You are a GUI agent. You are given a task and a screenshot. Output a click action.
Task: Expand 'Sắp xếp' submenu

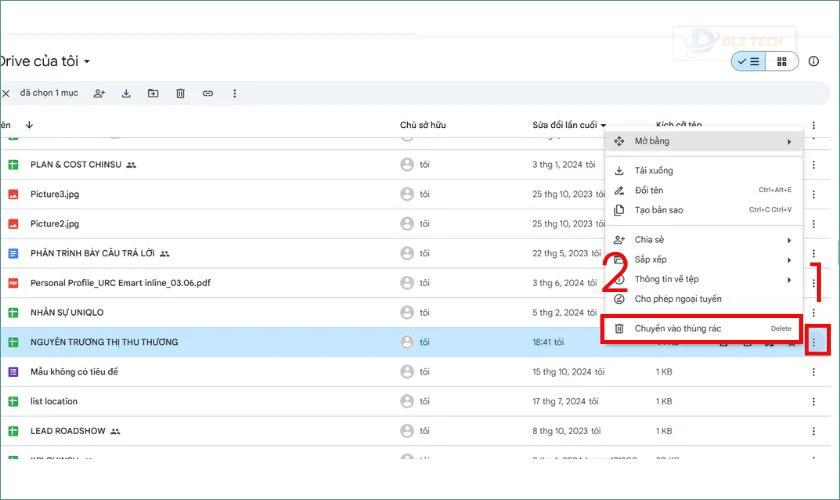point(704,259)
